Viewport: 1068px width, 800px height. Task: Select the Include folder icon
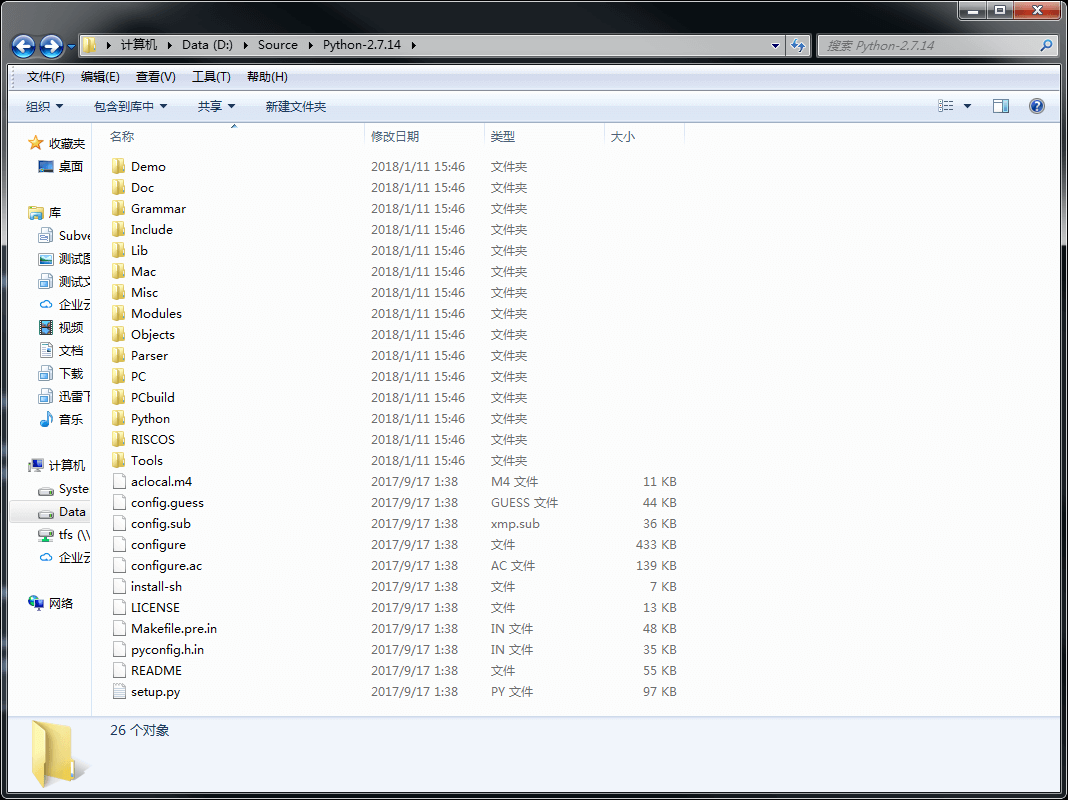coord(119,229)
